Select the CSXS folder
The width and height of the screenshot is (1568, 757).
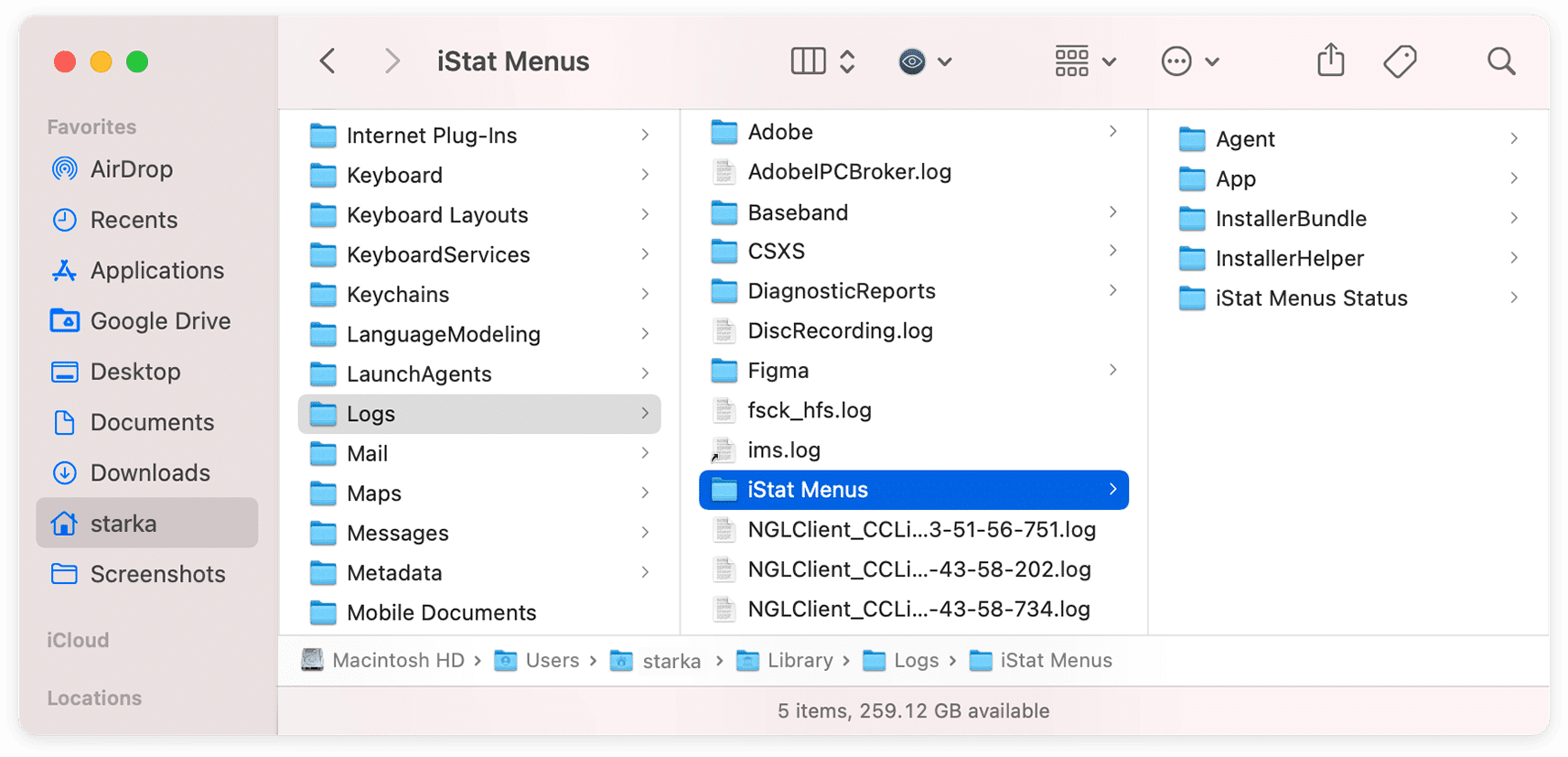[914, 251]
